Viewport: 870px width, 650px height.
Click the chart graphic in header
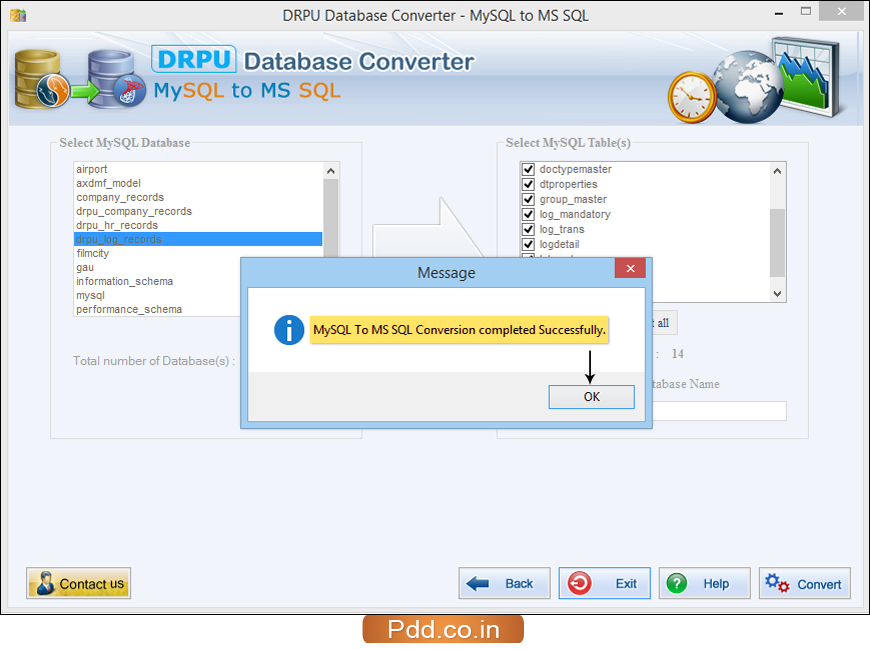(x=807, y=75)
